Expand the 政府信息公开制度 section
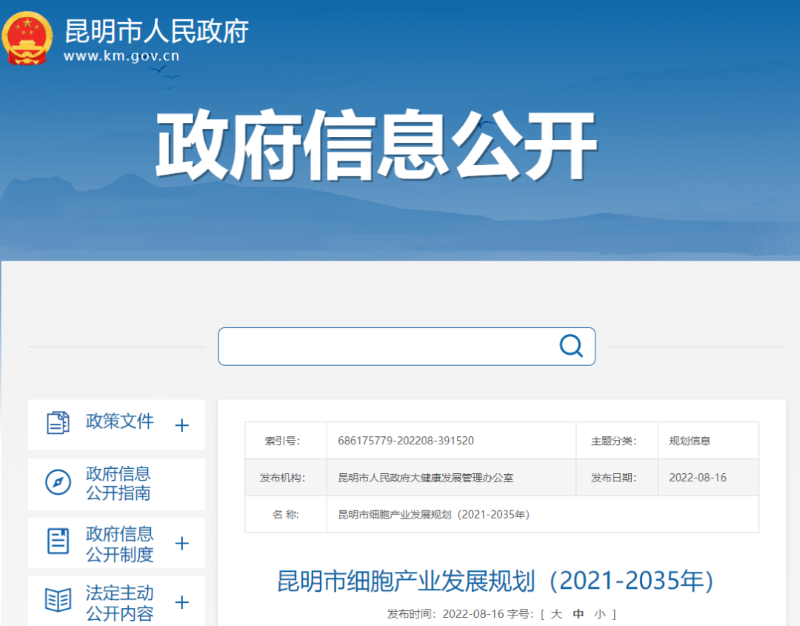The width and height of the screenshot is (800, 626). tap(182, 543)
